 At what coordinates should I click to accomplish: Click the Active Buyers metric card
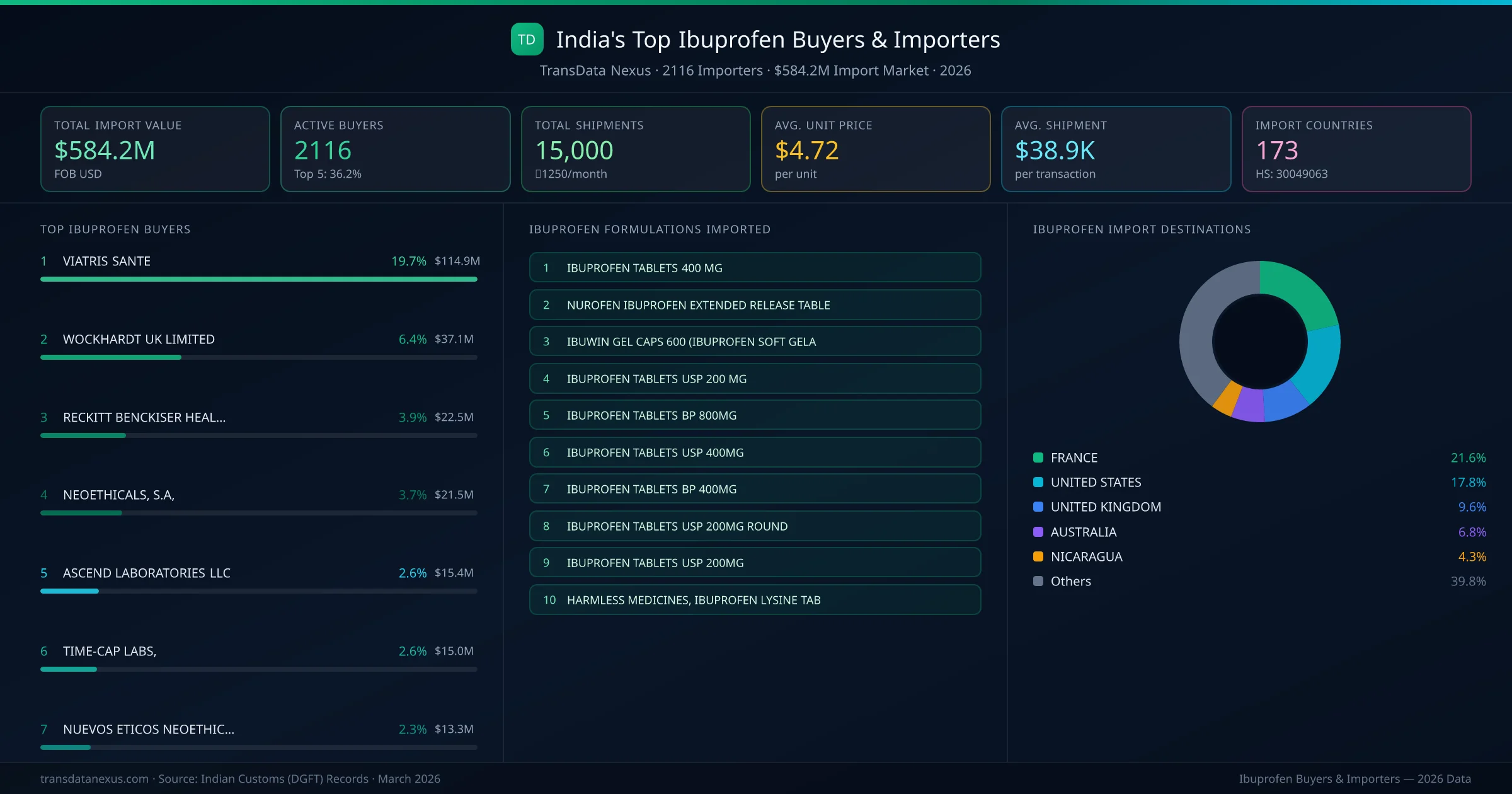point(395,149)
